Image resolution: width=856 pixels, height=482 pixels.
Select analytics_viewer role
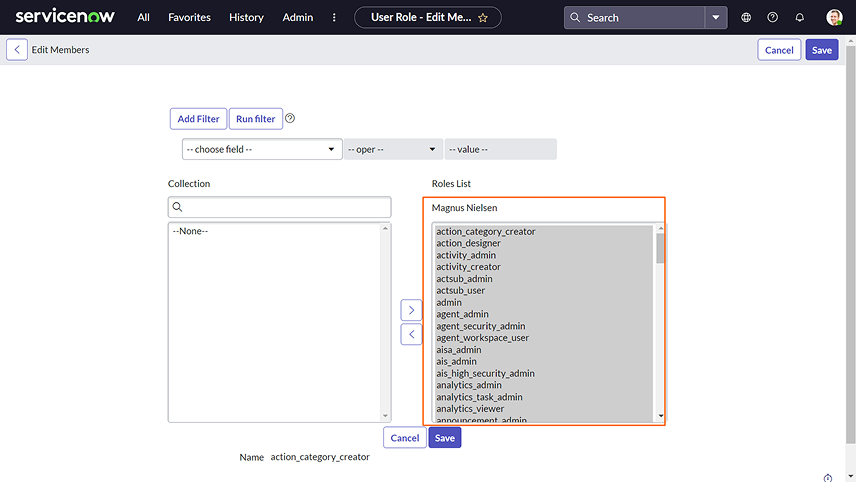pos(544,409)
